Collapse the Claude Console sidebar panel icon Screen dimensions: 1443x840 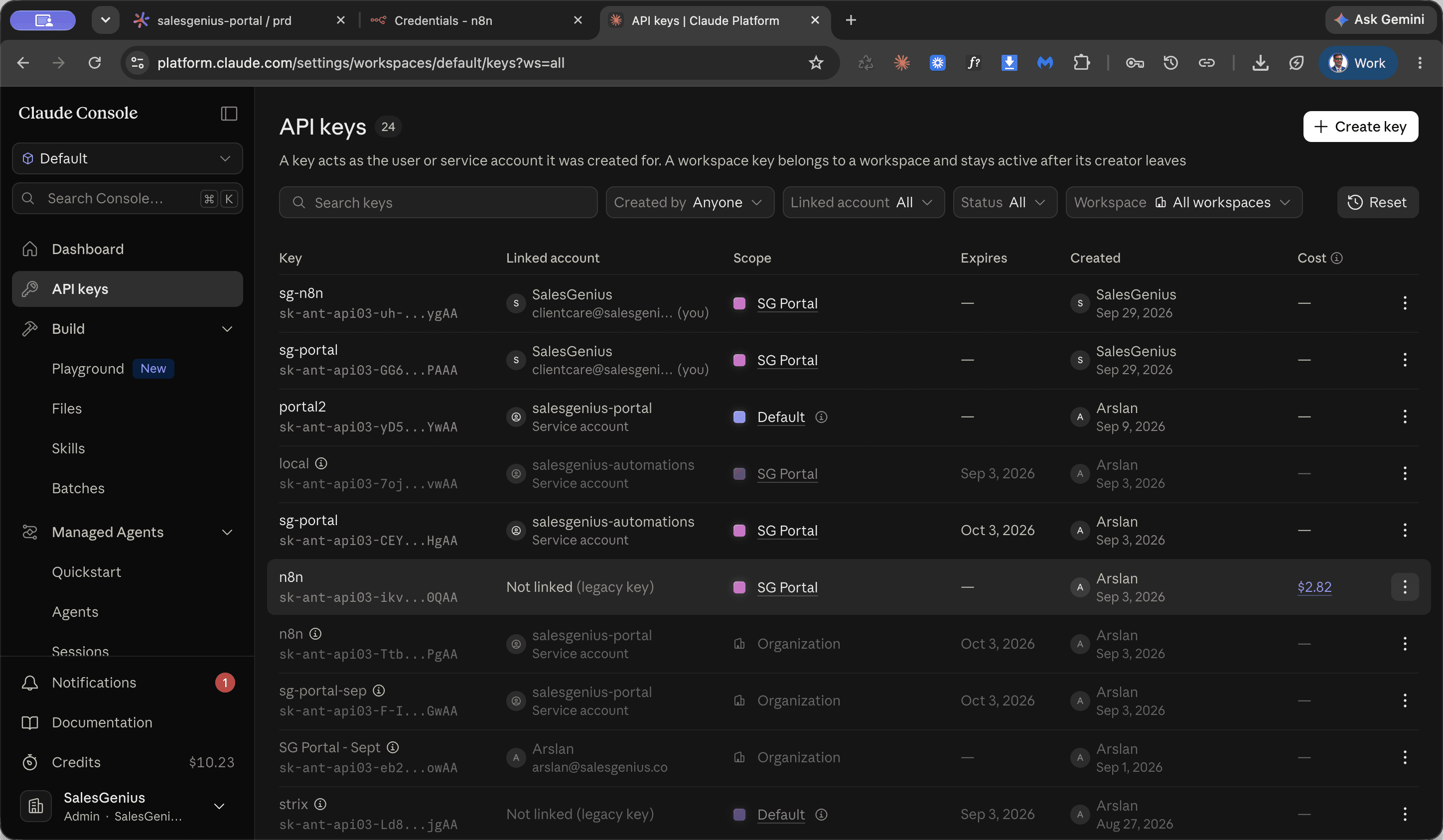[229, 114]
